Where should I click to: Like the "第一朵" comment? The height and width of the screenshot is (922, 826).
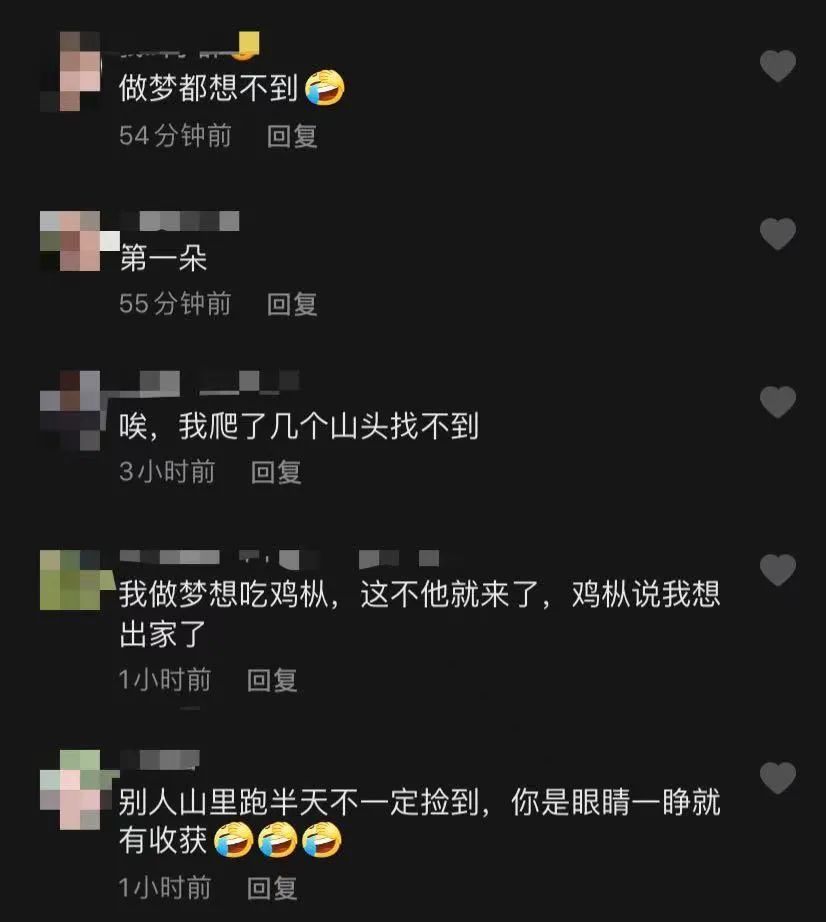[x=778, y=233]
